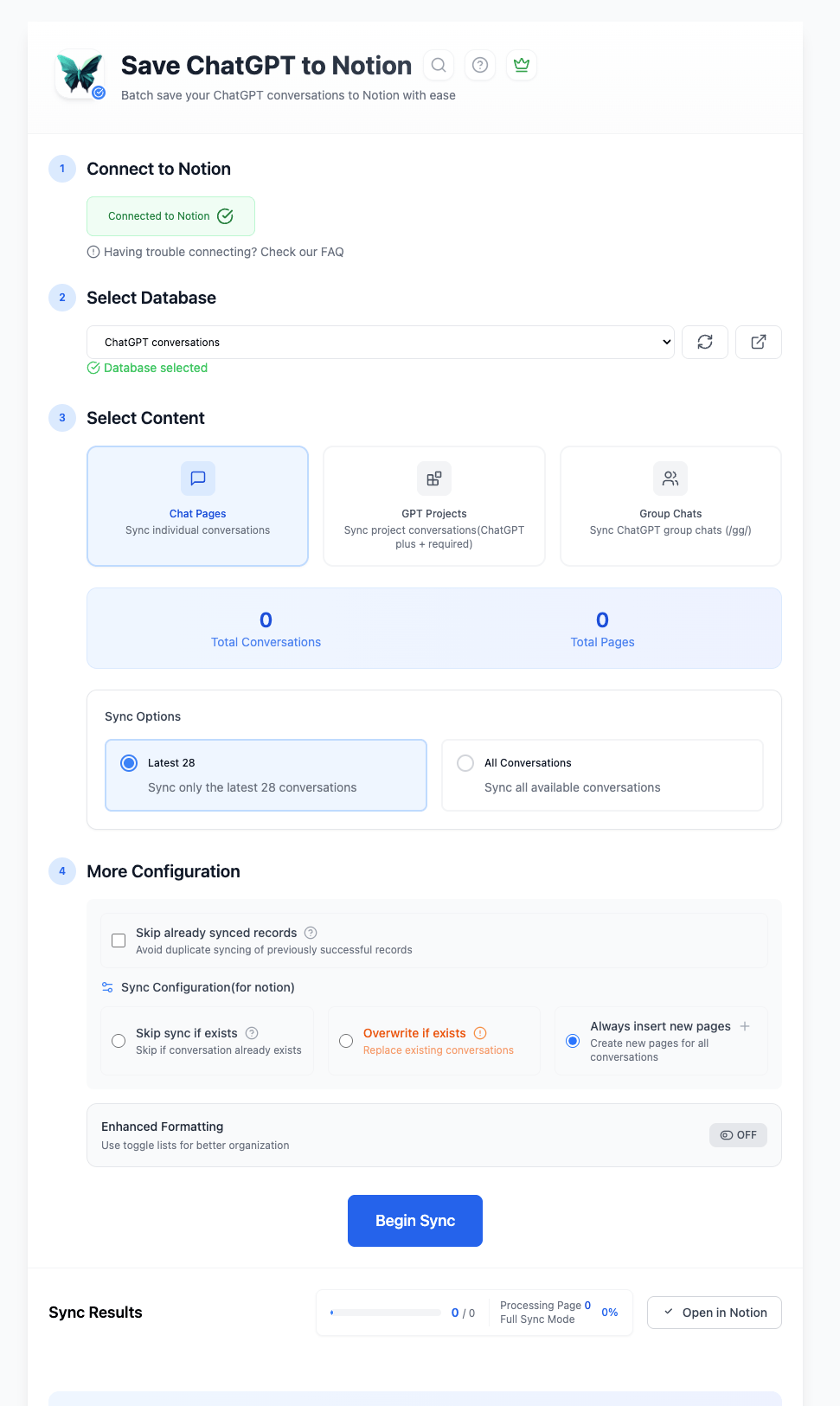840x1406 pixels.
Task: Click the GPT Projects grid icon
Action: click(434, 478)
